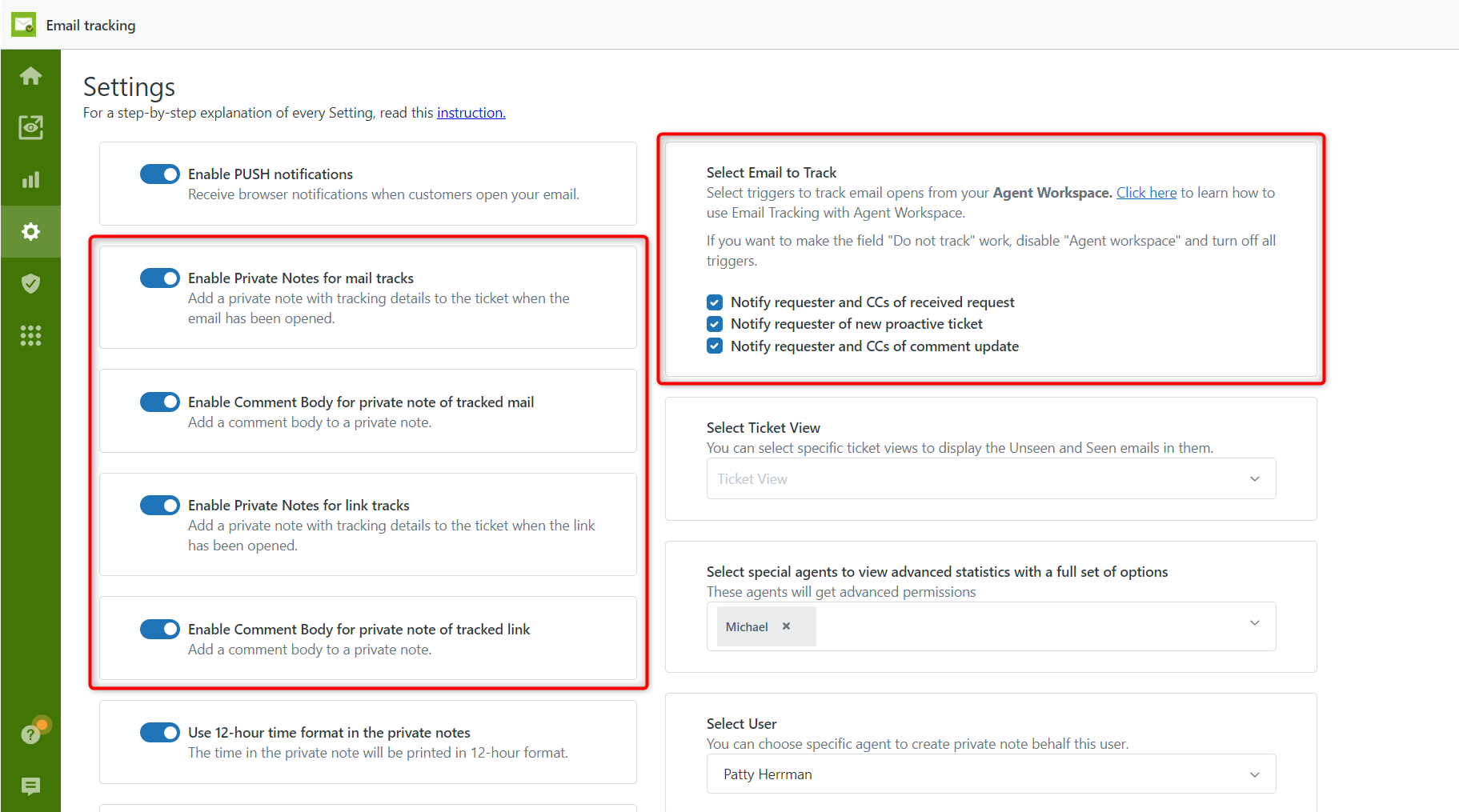This screenshot has height=812, width=1459.
Task: Expand the special agents selection dropdown
Action: (x=1253, y=623)
